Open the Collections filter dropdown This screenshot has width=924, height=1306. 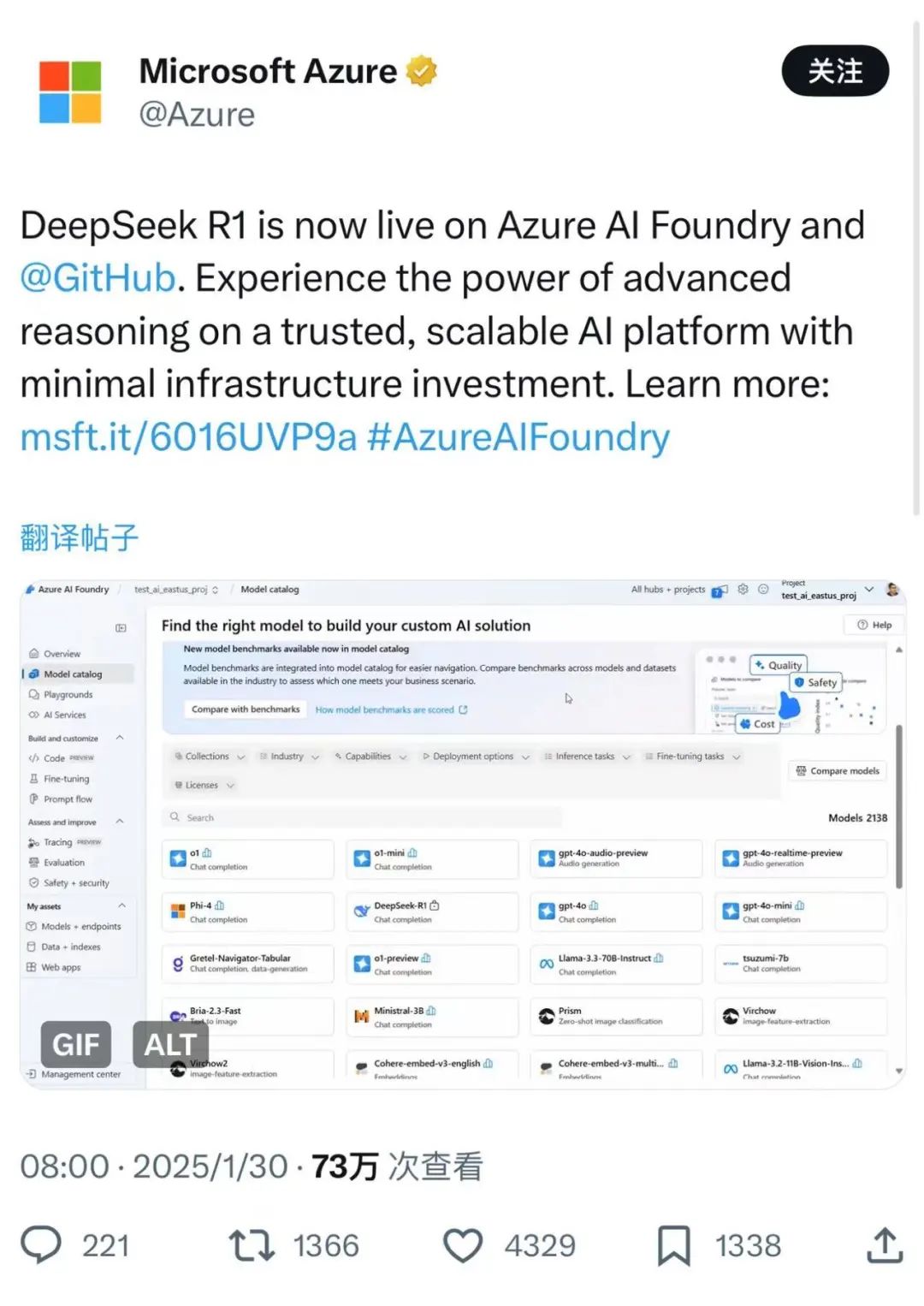click(x=208, y=757)
